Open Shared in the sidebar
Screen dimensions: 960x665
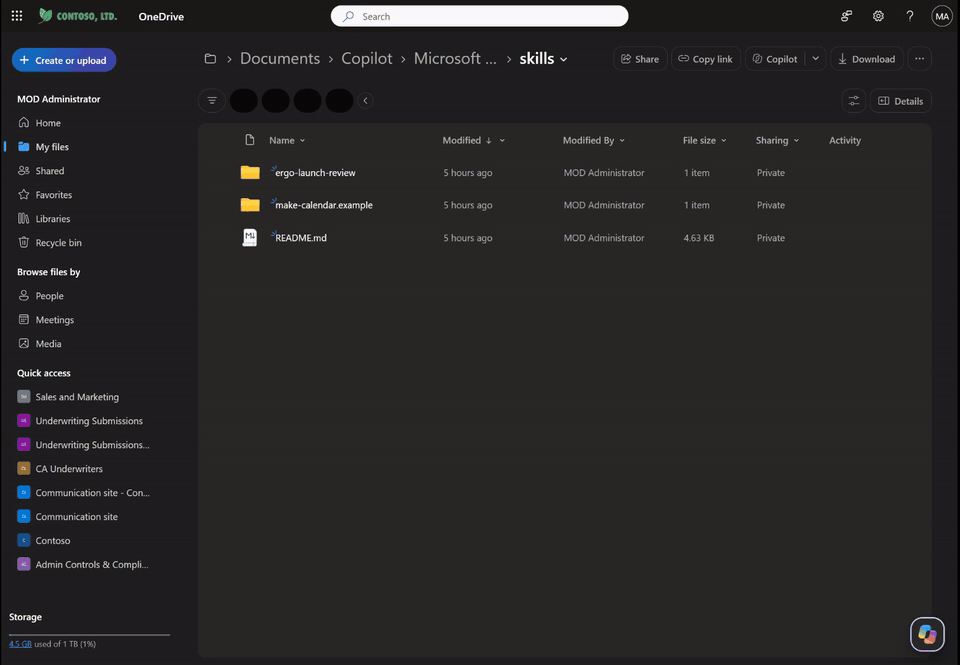click(x=50, y=170)
